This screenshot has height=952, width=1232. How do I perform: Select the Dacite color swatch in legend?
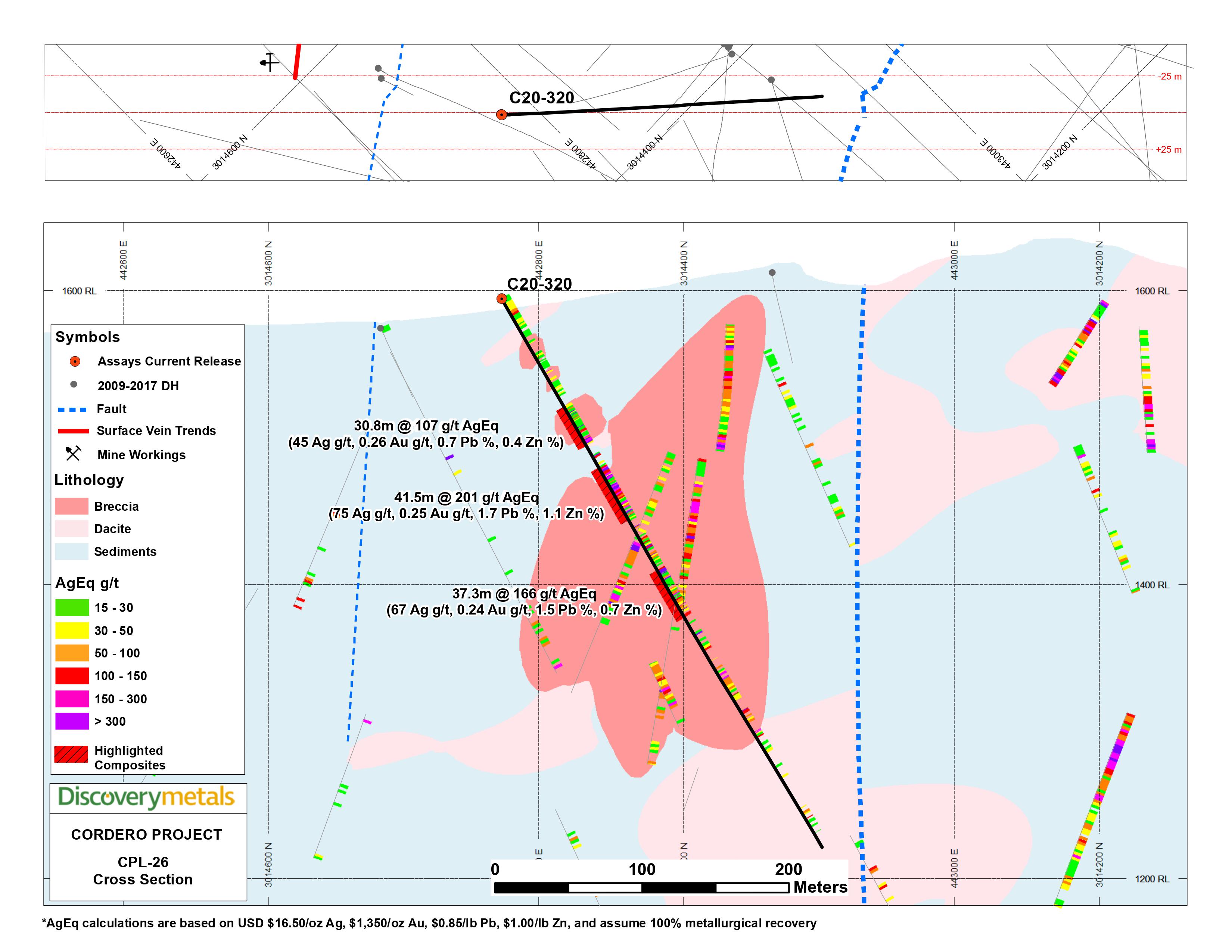pos(72,528)
